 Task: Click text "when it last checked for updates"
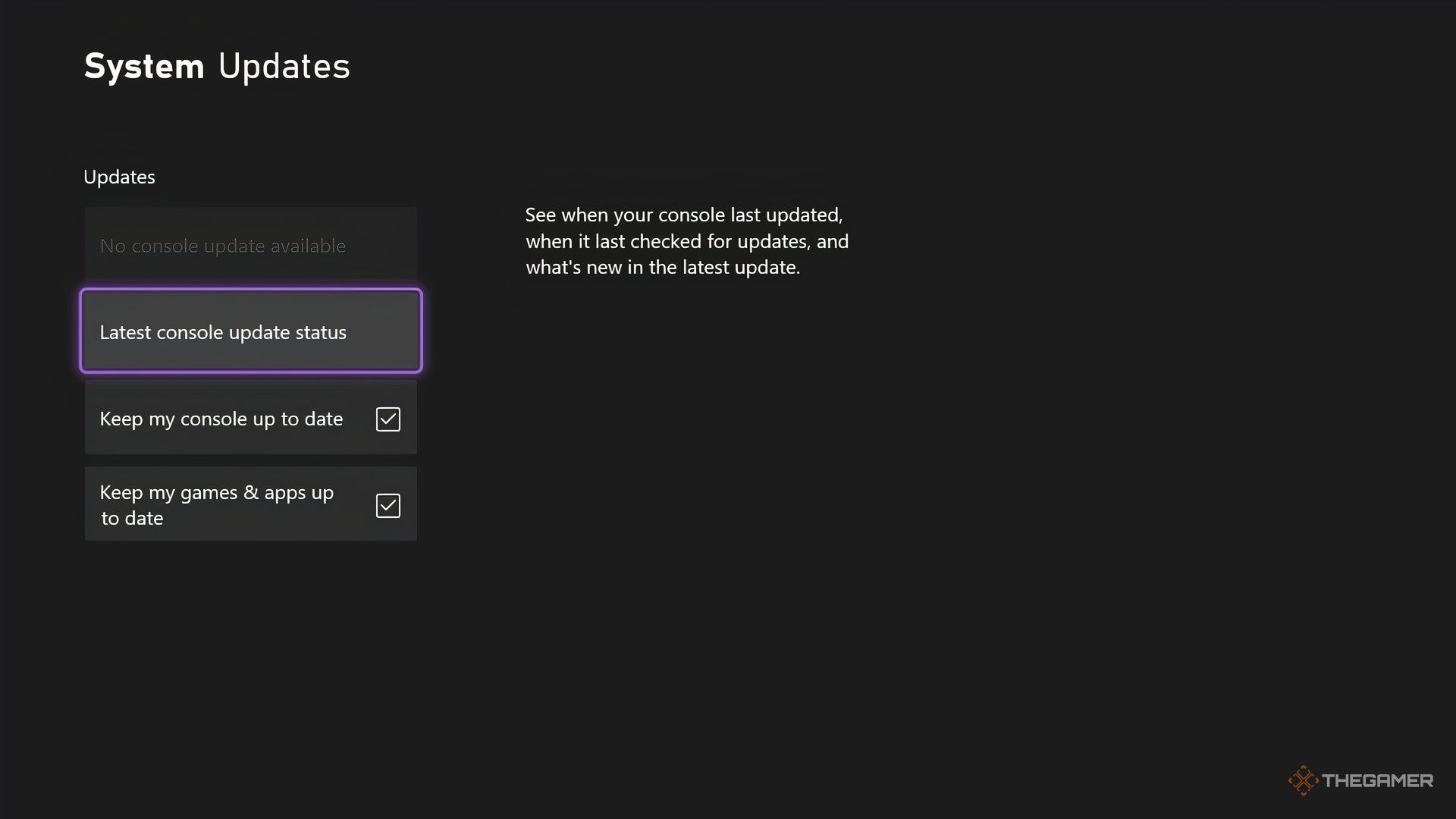(x=667, y=241)
